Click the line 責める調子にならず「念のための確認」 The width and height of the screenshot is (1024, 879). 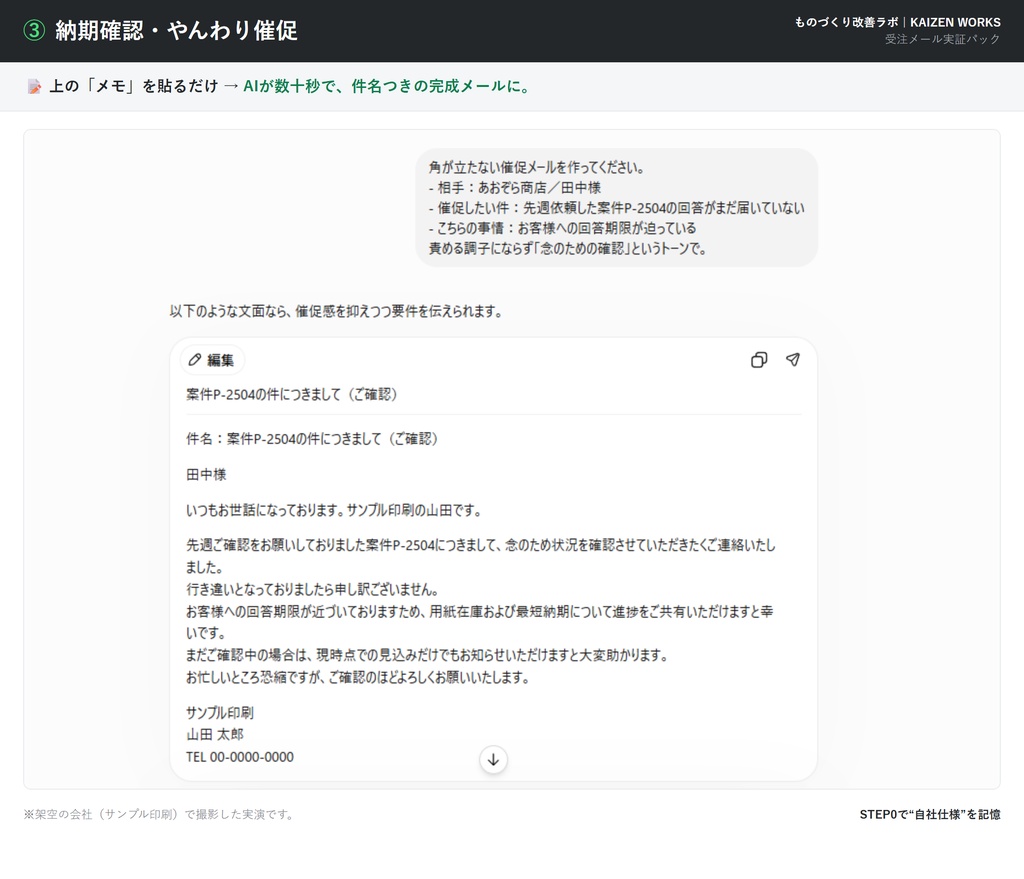tap(567, 249)
